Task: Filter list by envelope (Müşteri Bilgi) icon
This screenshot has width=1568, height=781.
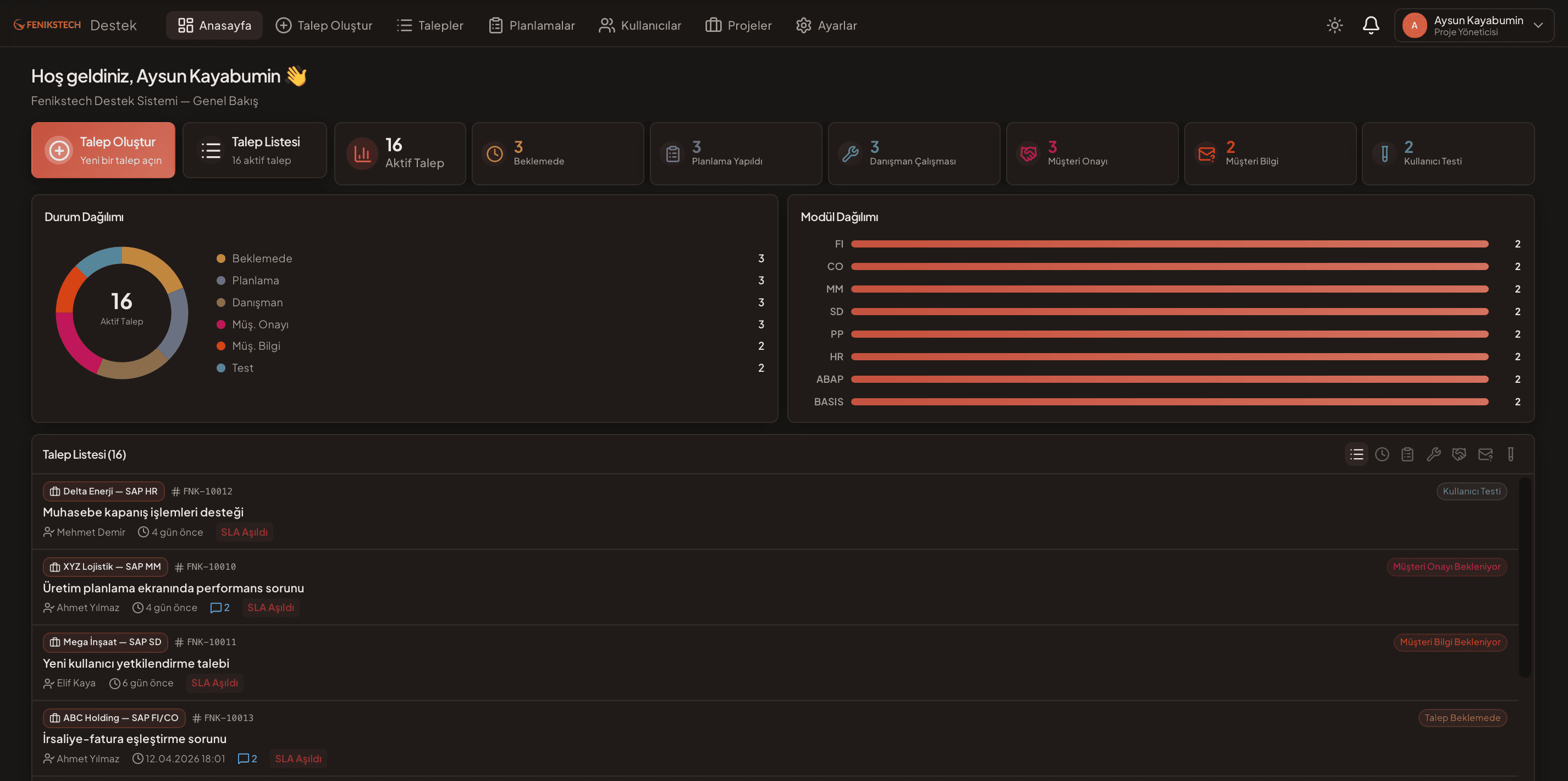Action: click(1485, 454)
